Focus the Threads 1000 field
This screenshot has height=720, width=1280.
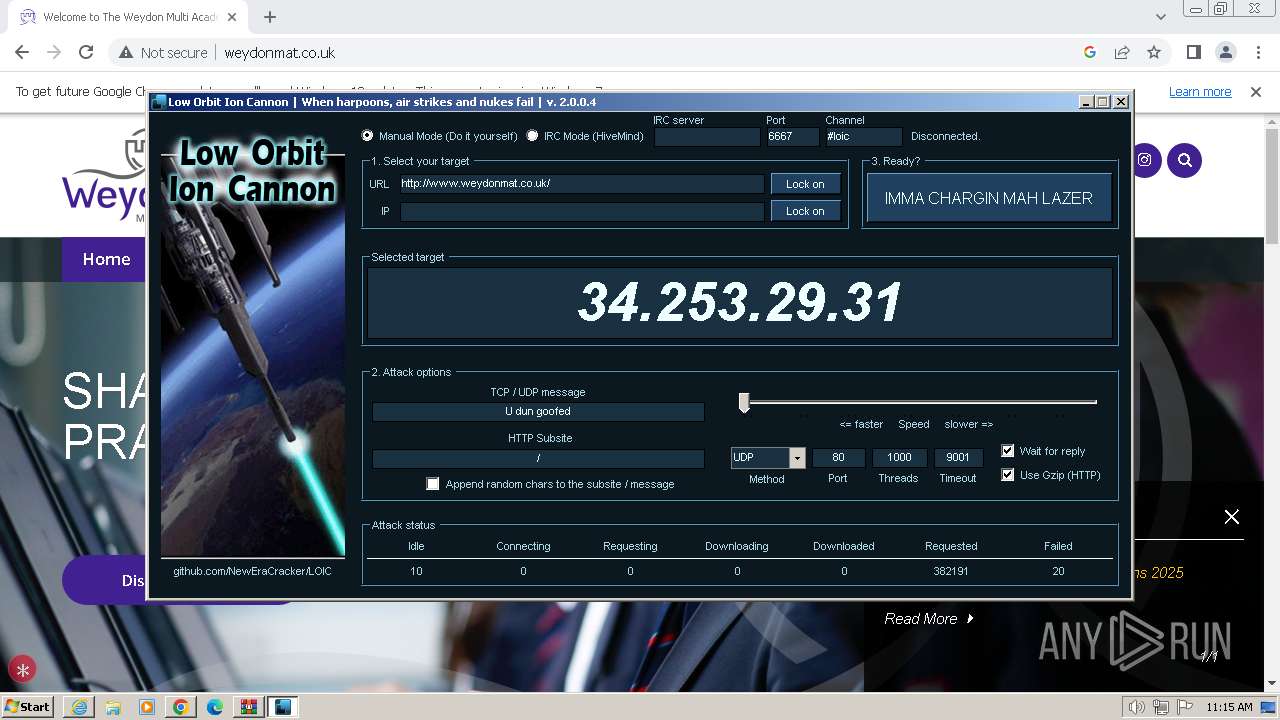(x=899, y=458)
